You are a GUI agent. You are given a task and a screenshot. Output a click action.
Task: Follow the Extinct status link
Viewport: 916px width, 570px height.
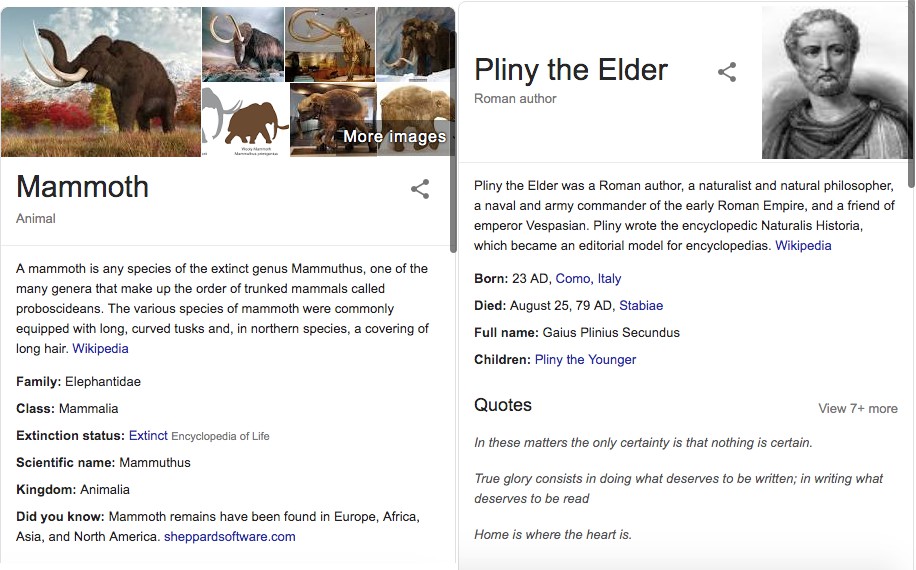coord(148,436)
